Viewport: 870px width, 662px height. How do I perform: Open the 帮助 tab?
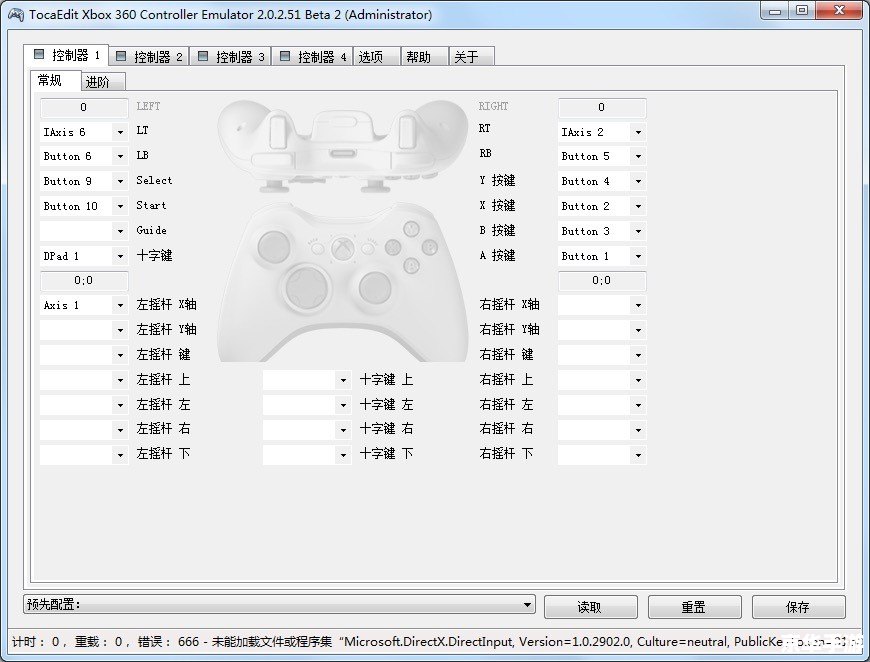(x=424, y=57)
